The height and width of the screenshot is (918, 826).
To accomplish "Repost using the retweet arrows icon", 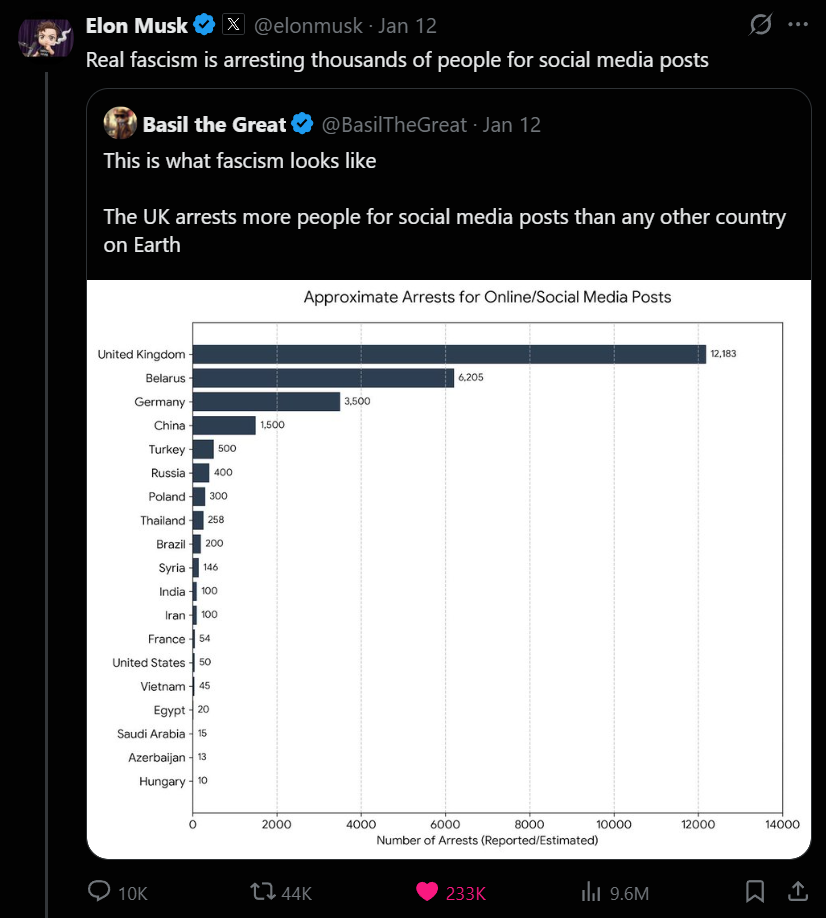I will click(x=263, y=891).
